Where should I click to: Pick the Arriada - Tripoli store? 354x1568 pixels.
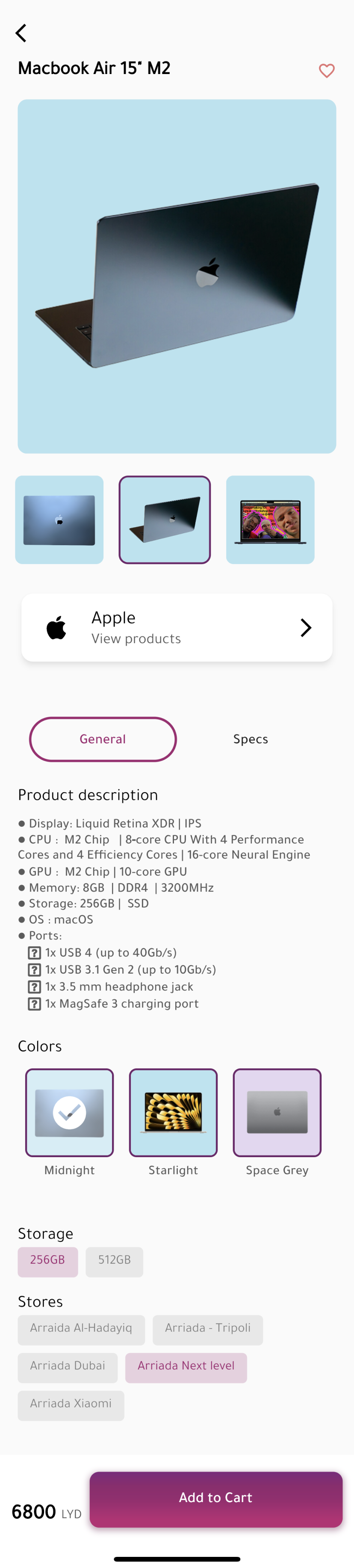(207, 1330)
